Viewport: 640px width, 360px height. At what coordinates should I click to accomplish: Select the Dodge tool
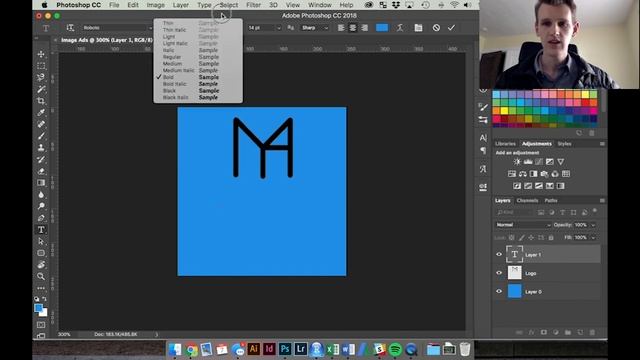(41, 206)
